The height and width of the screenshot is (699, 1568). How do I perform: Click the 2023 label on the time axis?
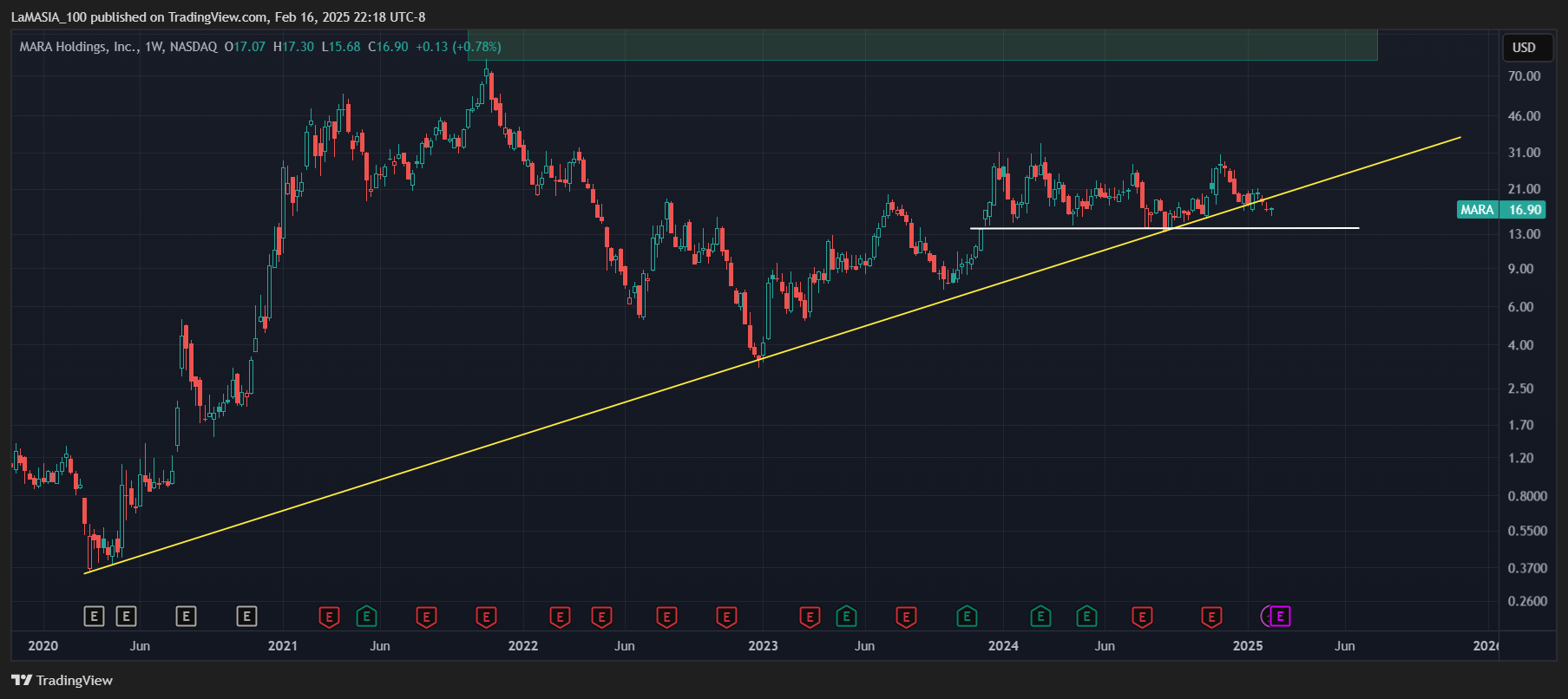[x=763, y=646]
